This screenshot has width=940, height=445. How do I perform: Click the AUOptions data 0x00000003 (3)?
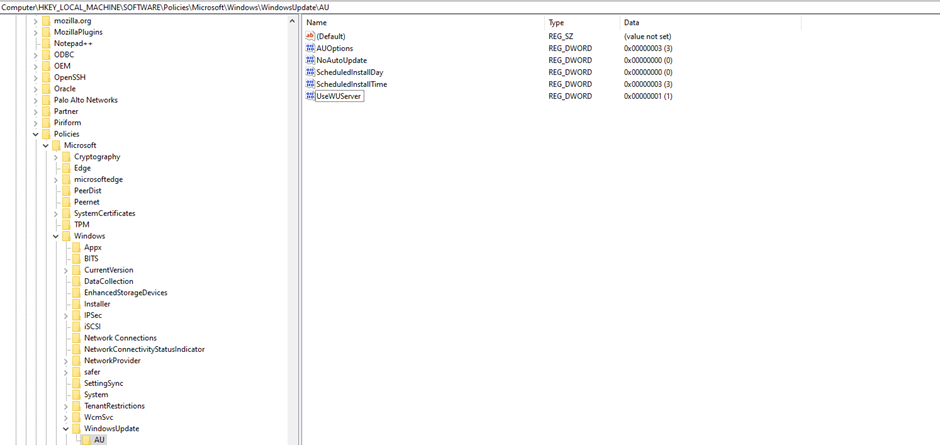coord(648,48)
